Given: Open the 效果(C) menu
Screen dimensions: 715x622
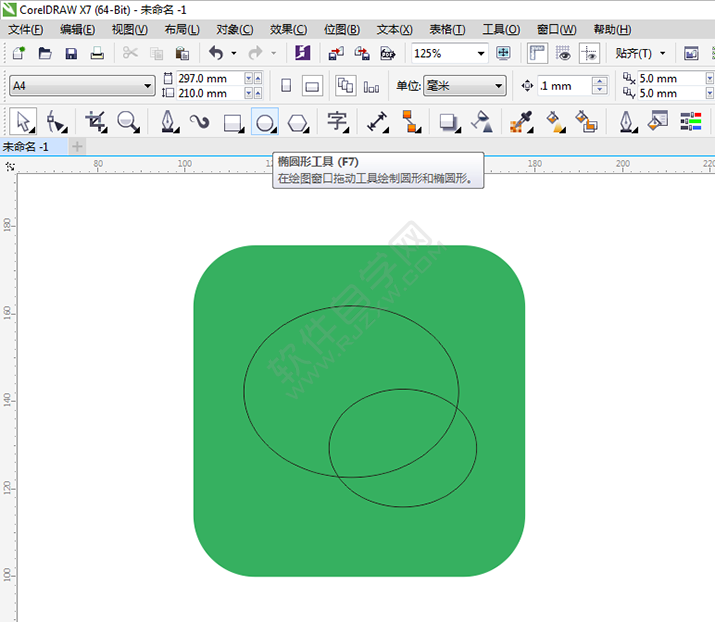Looking at the screenshot, I should click(x=288, y=29).
